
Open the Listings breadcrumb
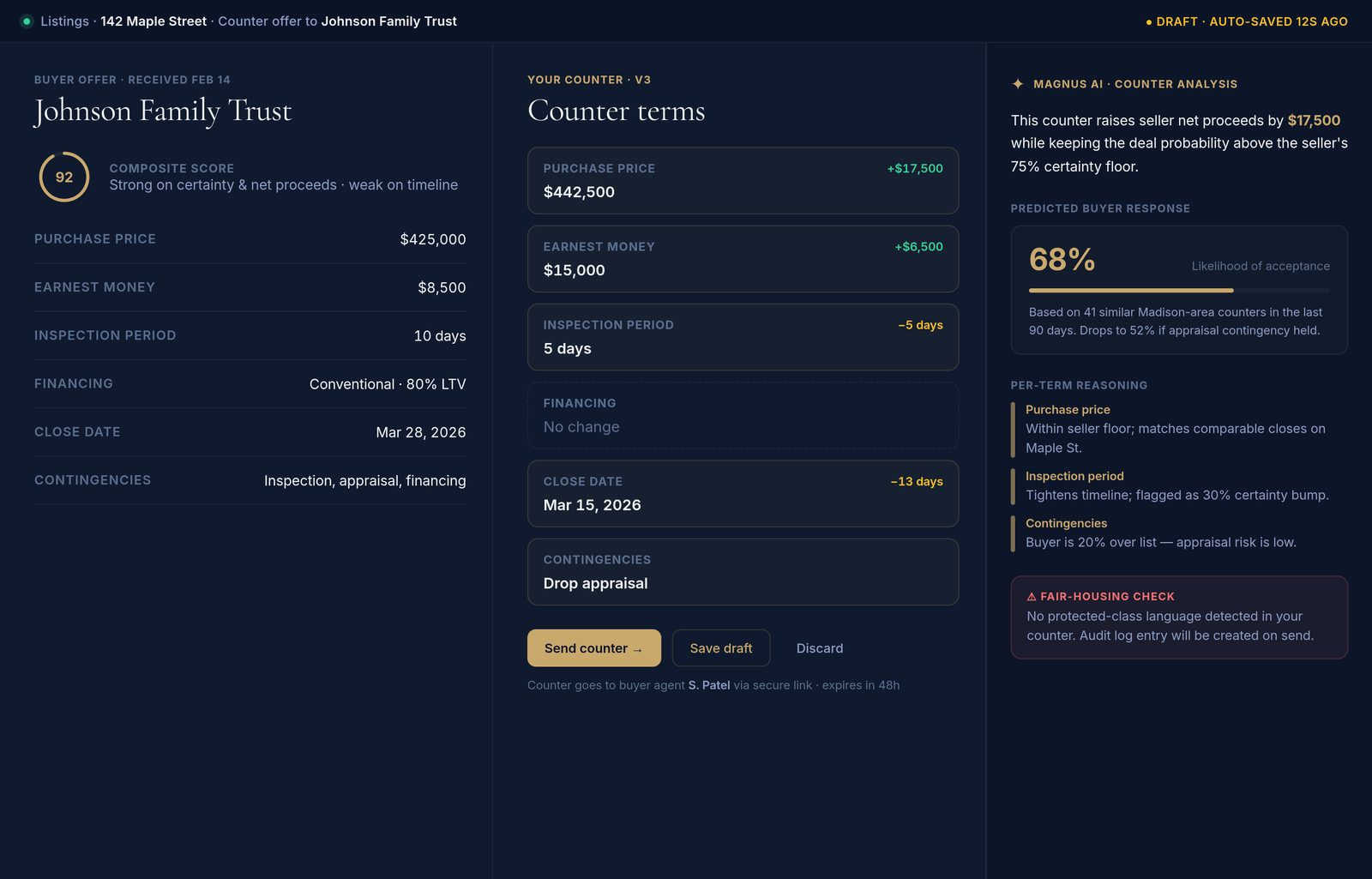pos(65,21)
